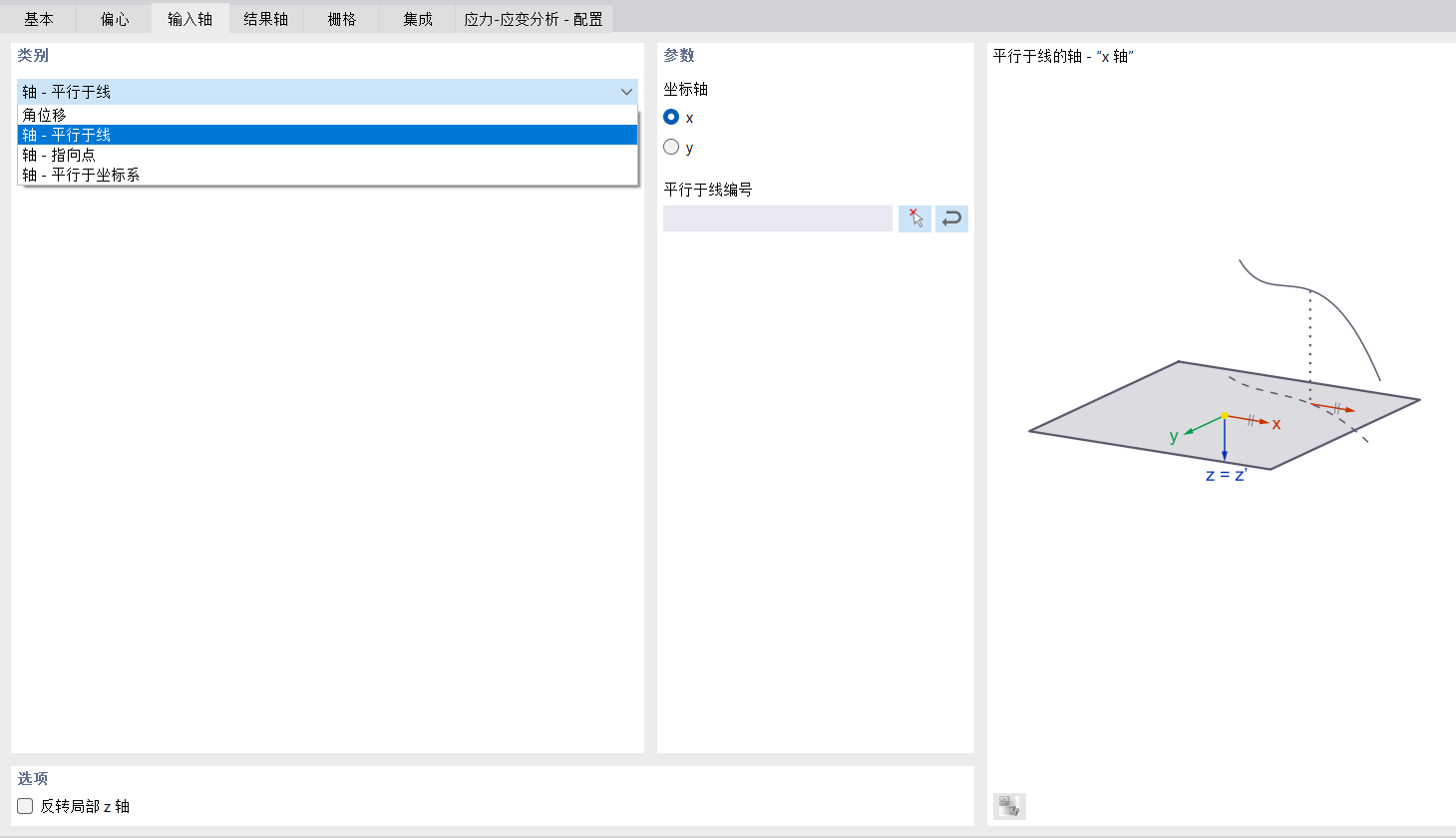Screen dimensions: 1456x838
Task: Select the 输入轴 tab
Action: [x=189, y=17]
